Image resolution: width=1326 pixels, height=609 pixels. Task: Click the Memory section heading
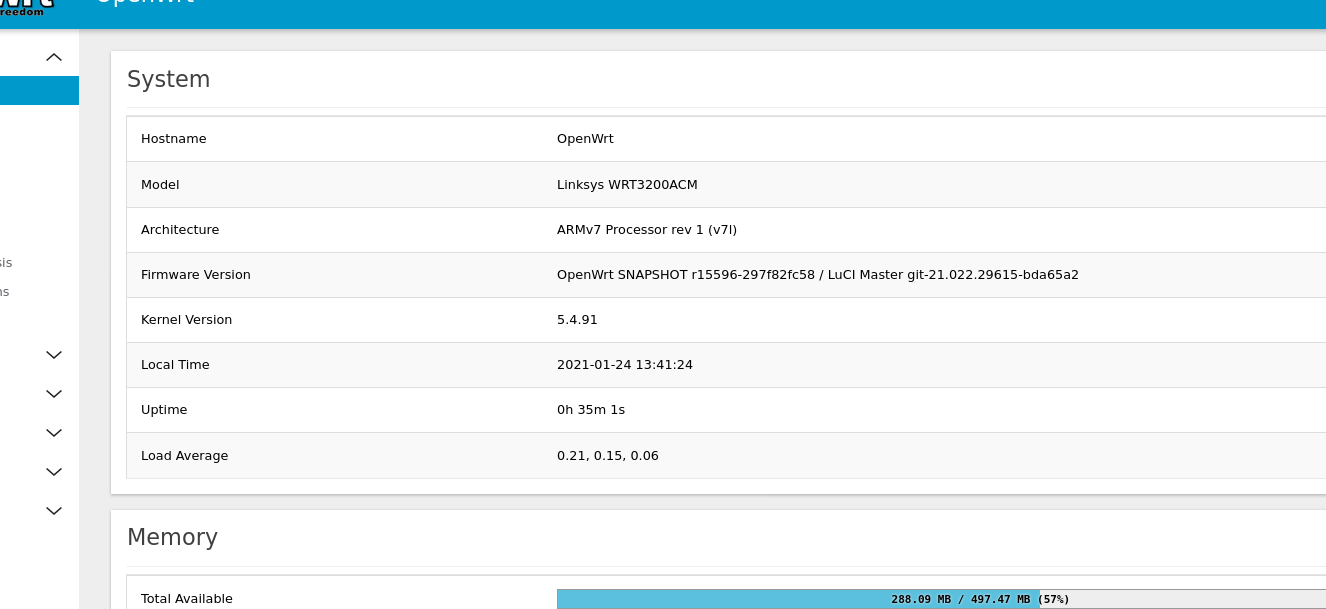click(x=172, y=537)
